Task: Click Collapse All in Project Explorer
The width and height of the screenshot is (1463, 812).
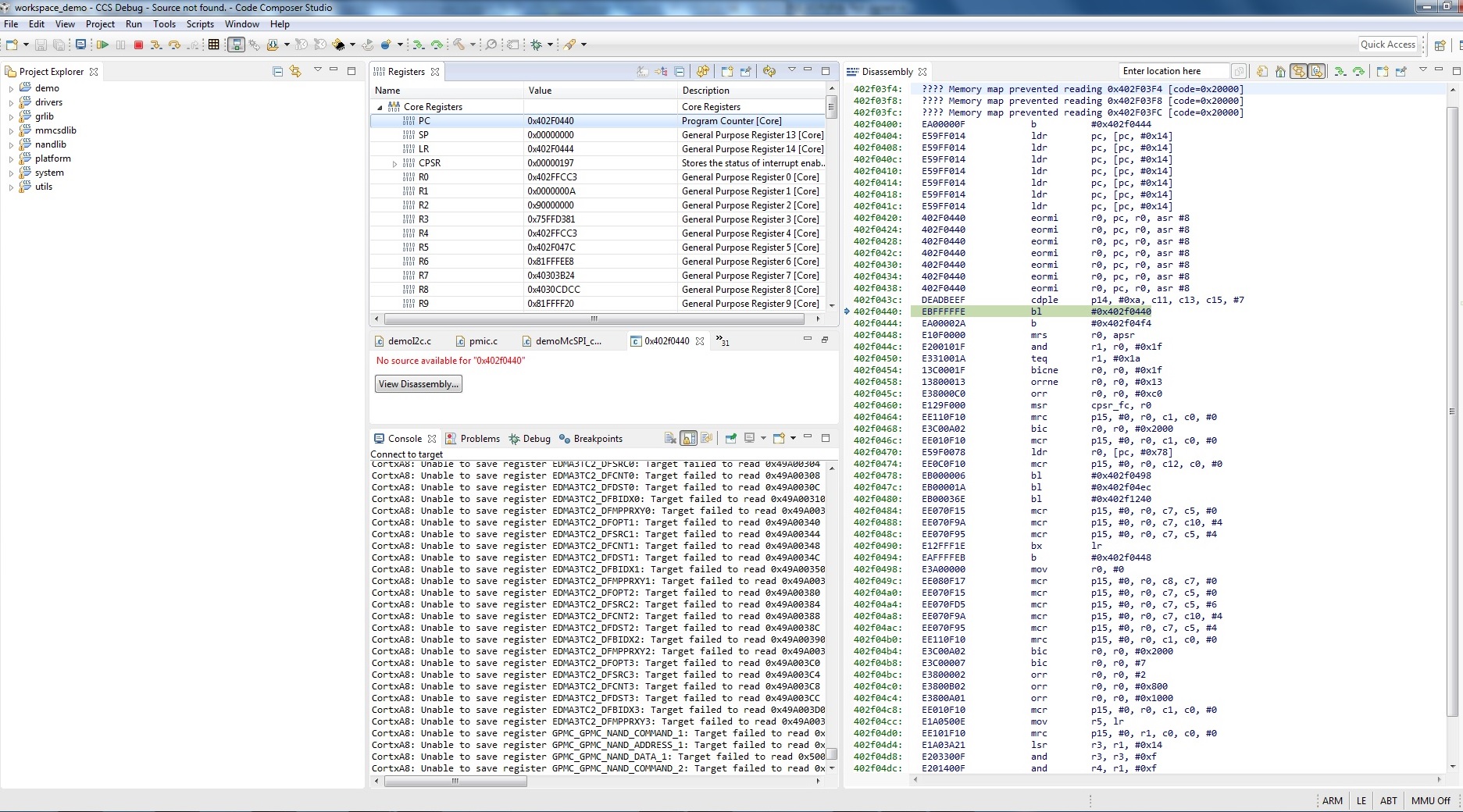Action: pyautogui.click(x=277, y=71)
